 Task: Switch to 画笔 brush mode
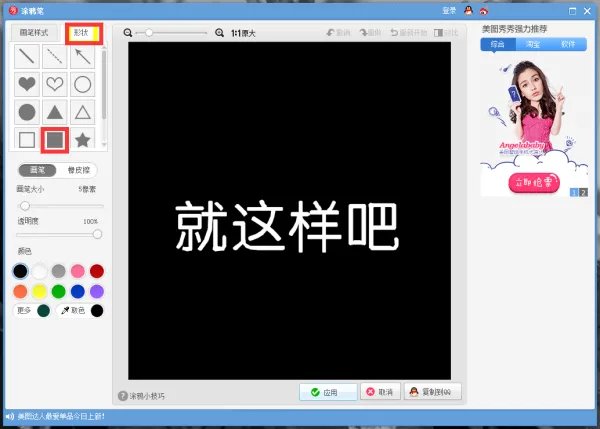(37, 170)
